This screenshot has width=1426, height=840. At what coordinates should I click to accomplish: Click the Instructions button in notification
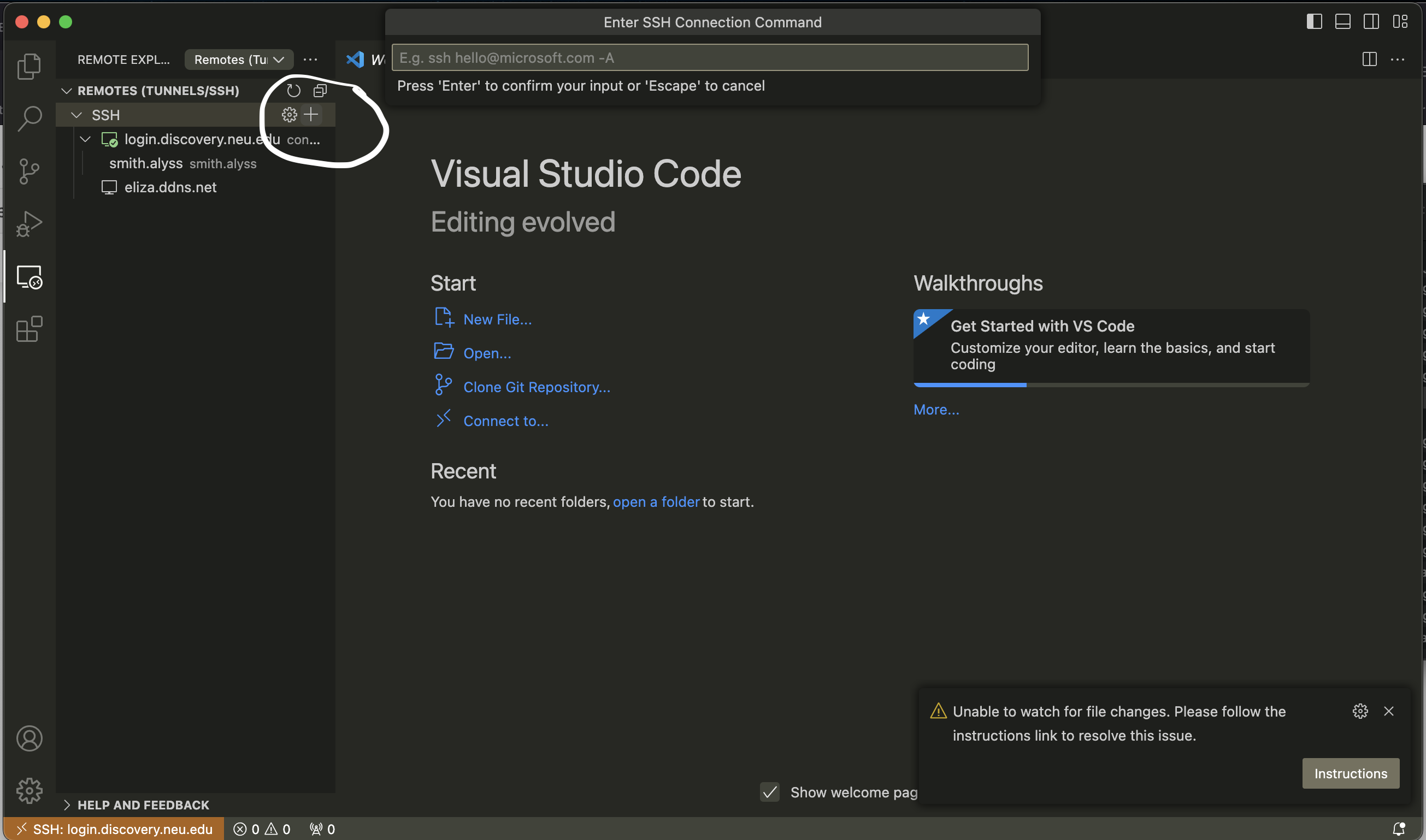click(1350, 773)
